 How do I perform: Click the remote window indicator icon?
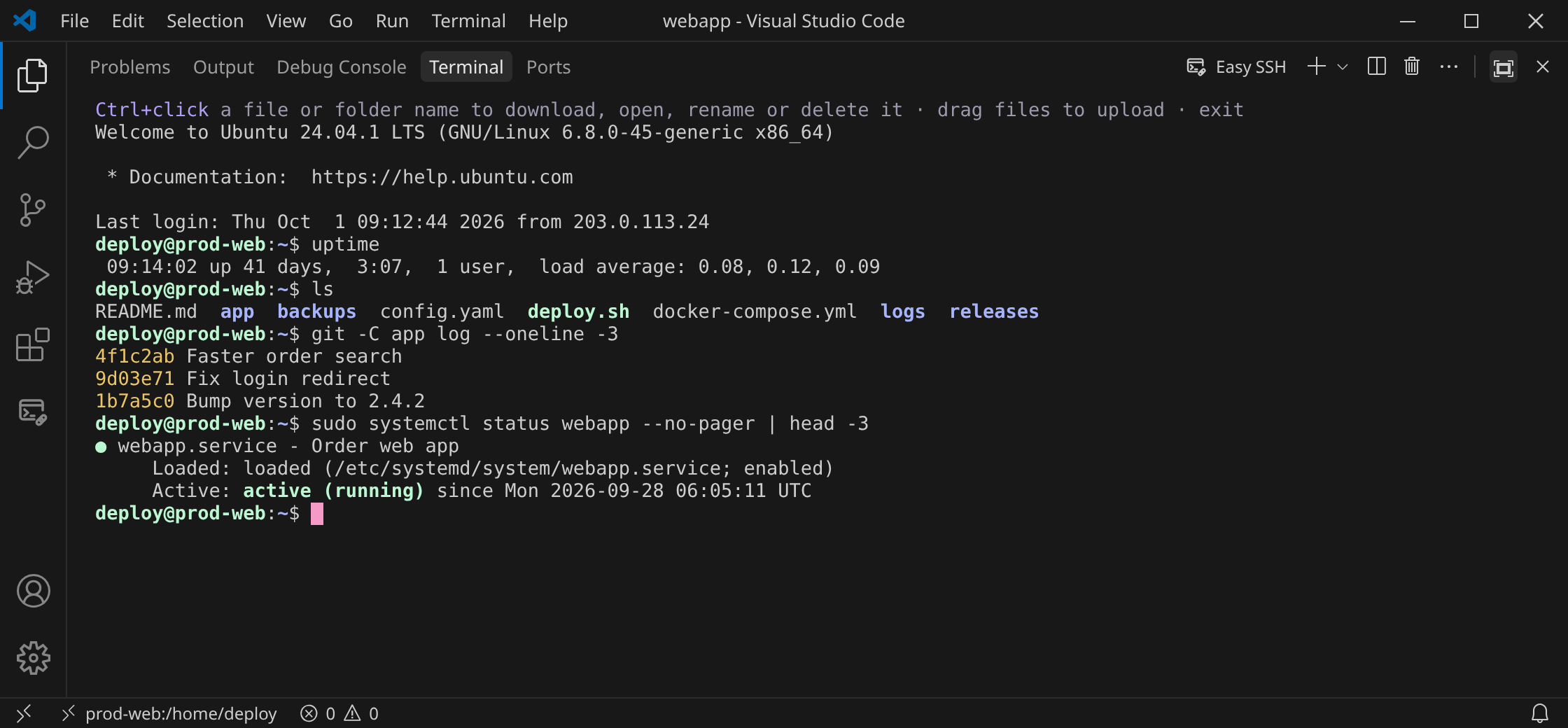click(x=24, y=713)
